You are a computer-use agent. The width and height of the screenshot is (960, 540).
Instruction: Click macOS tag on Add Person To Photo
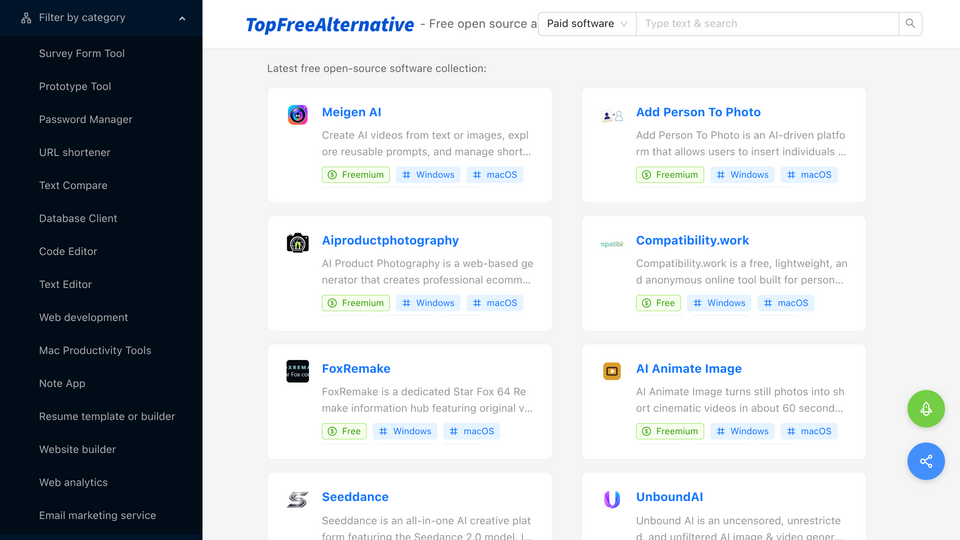tap(809, 174)
